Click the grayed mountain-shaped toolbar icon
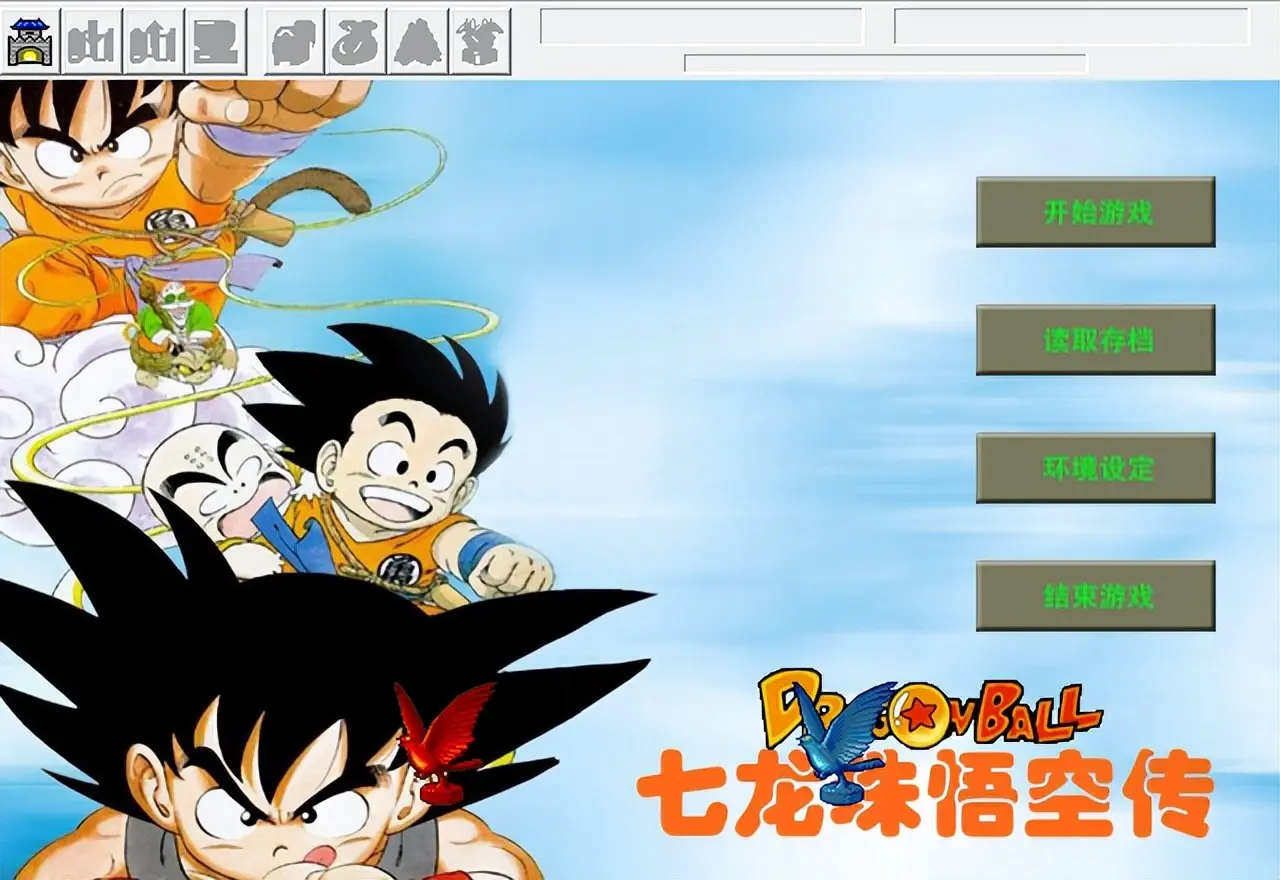This screenshot has width=1280, height=880. point(418,41)
